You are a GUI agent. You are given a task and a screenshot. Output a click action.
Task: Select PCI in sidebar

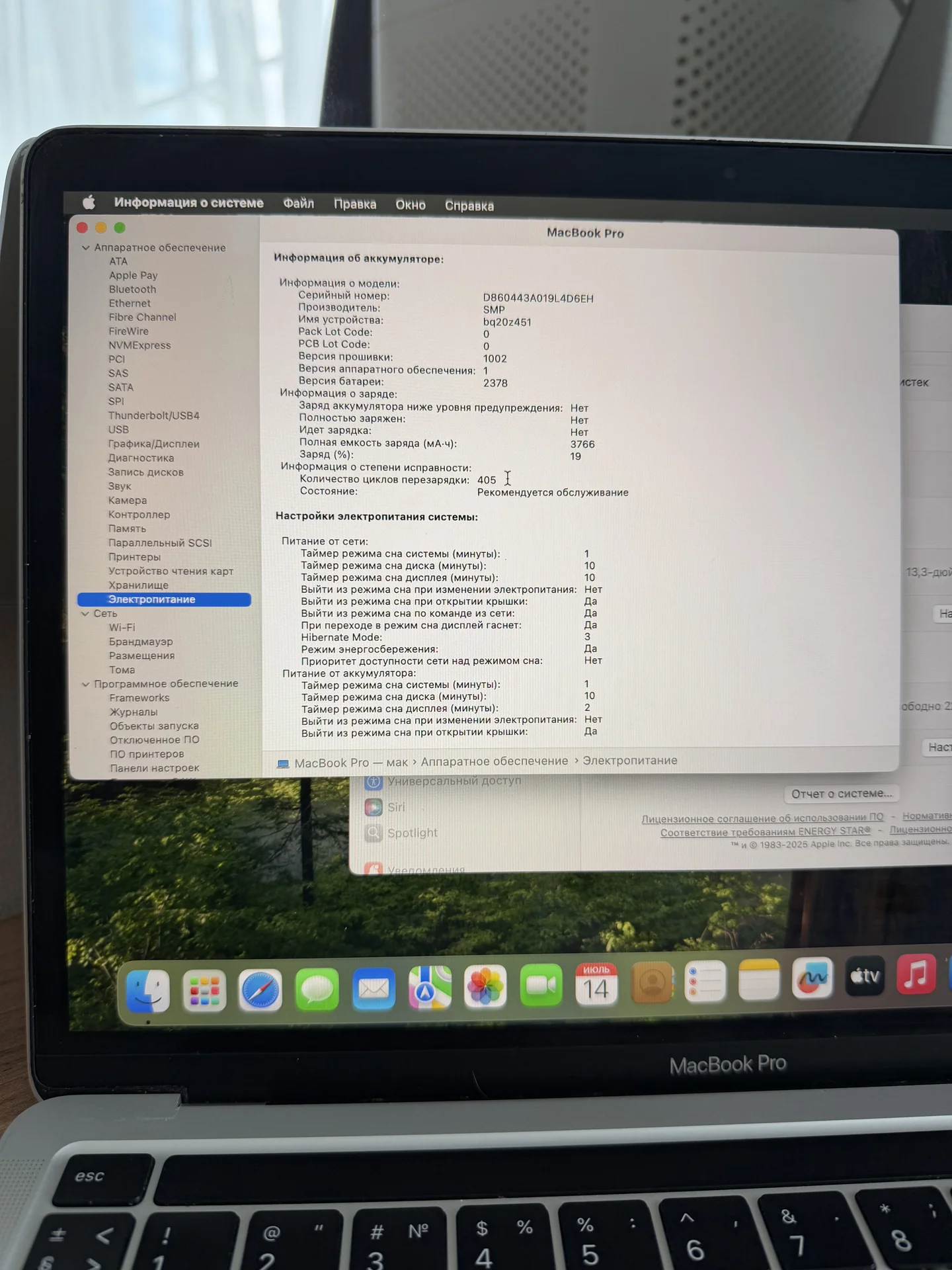[116, 359]
